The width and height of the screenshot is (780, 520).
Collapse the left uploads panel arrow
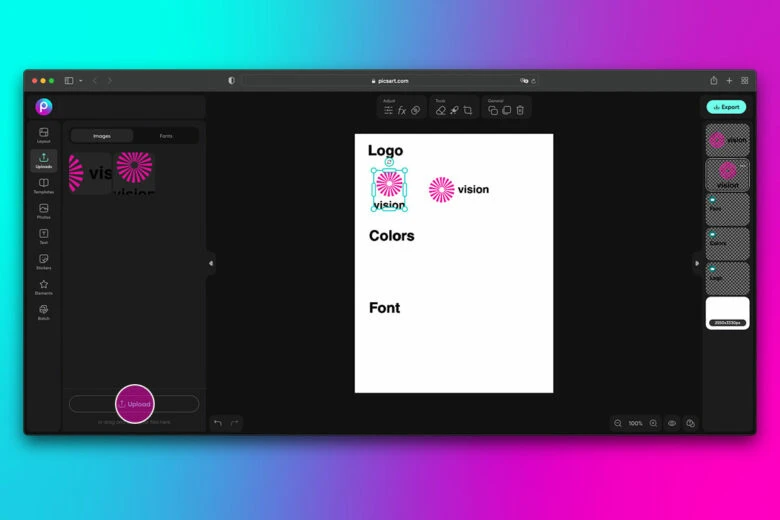point(210,263)
